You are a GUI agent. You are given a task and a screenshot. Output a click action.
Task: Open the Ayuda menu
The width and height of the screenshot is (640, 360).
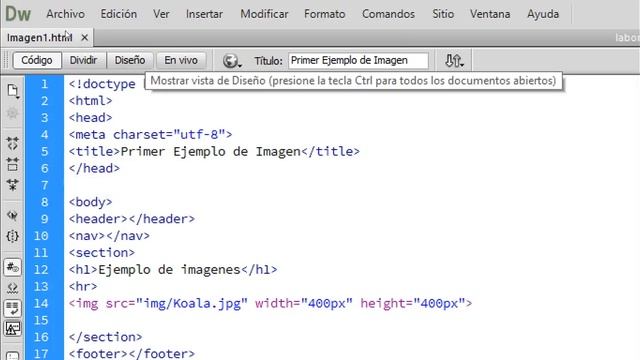[543, 14]
